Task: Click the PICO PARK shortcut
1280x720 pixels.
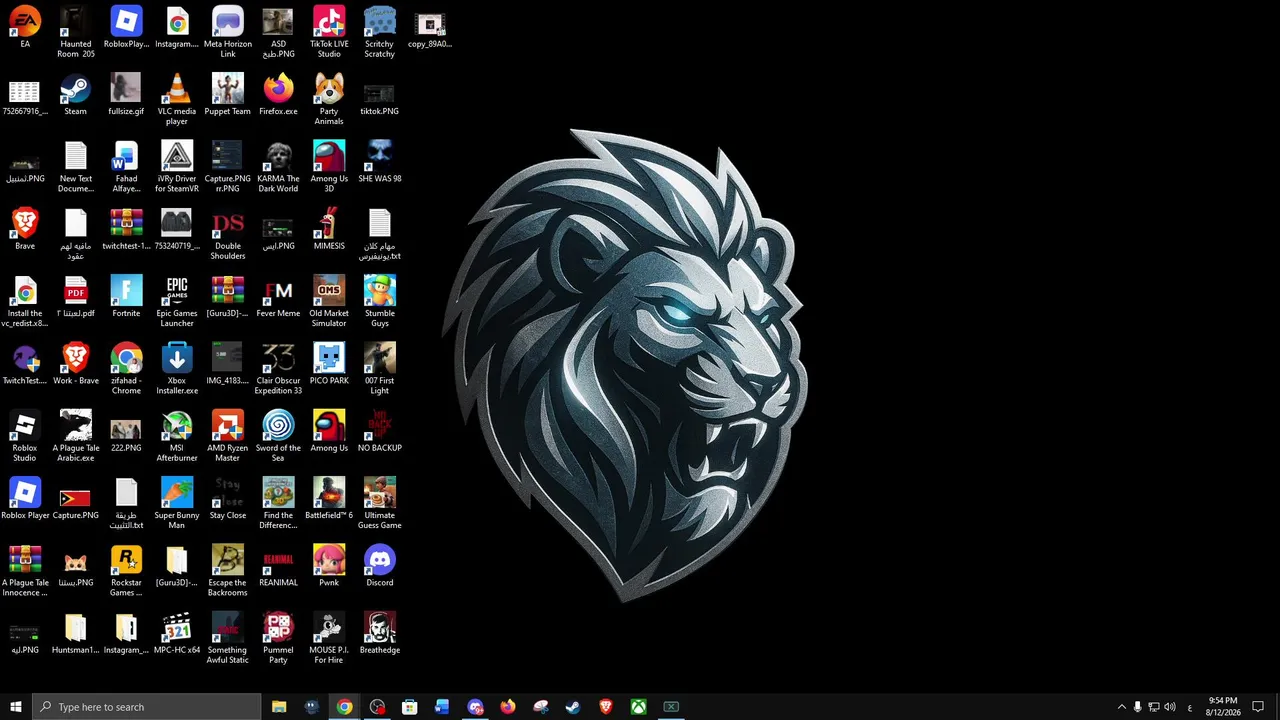Action: (329, 362)
